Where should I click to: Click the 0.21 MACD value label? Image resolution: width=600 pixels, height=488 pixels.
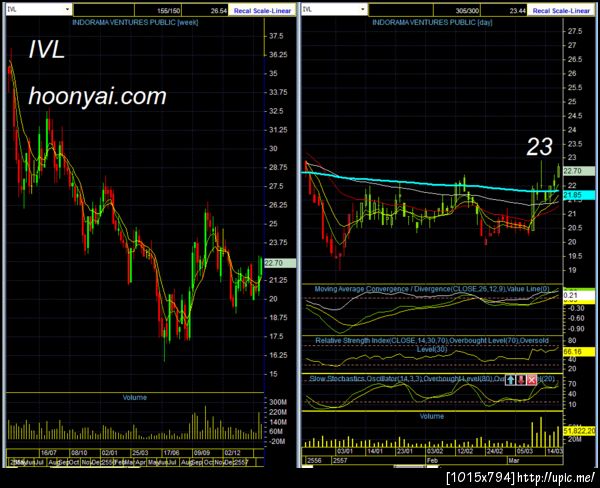579,295
